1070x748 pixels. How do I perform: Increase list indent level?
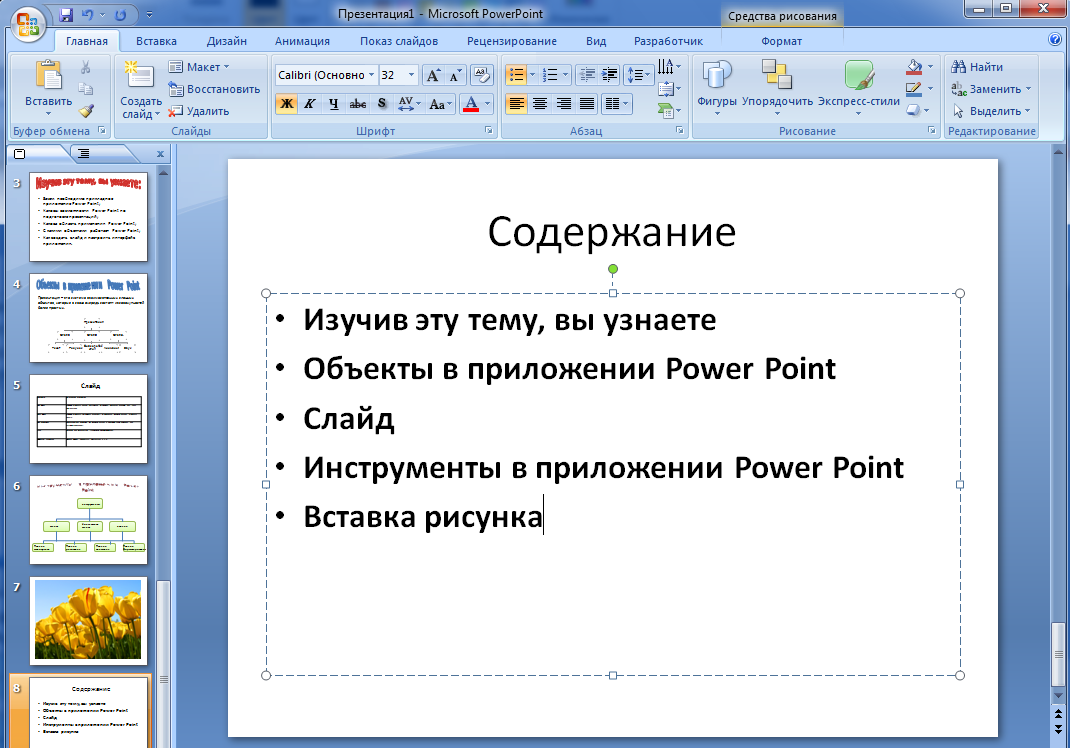click(x=609, y=75)
